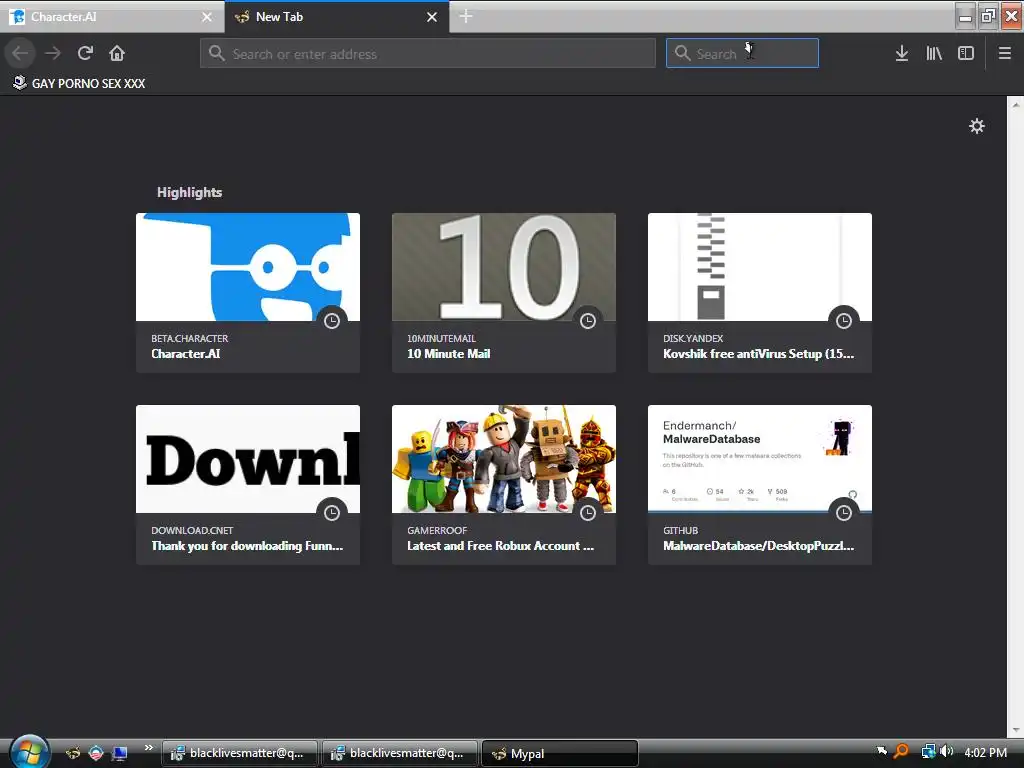Image resolution: width=1024 pixels, height=768 pixels.
Task: Focus the Search box beside the address bar
Action: [742, 53]
